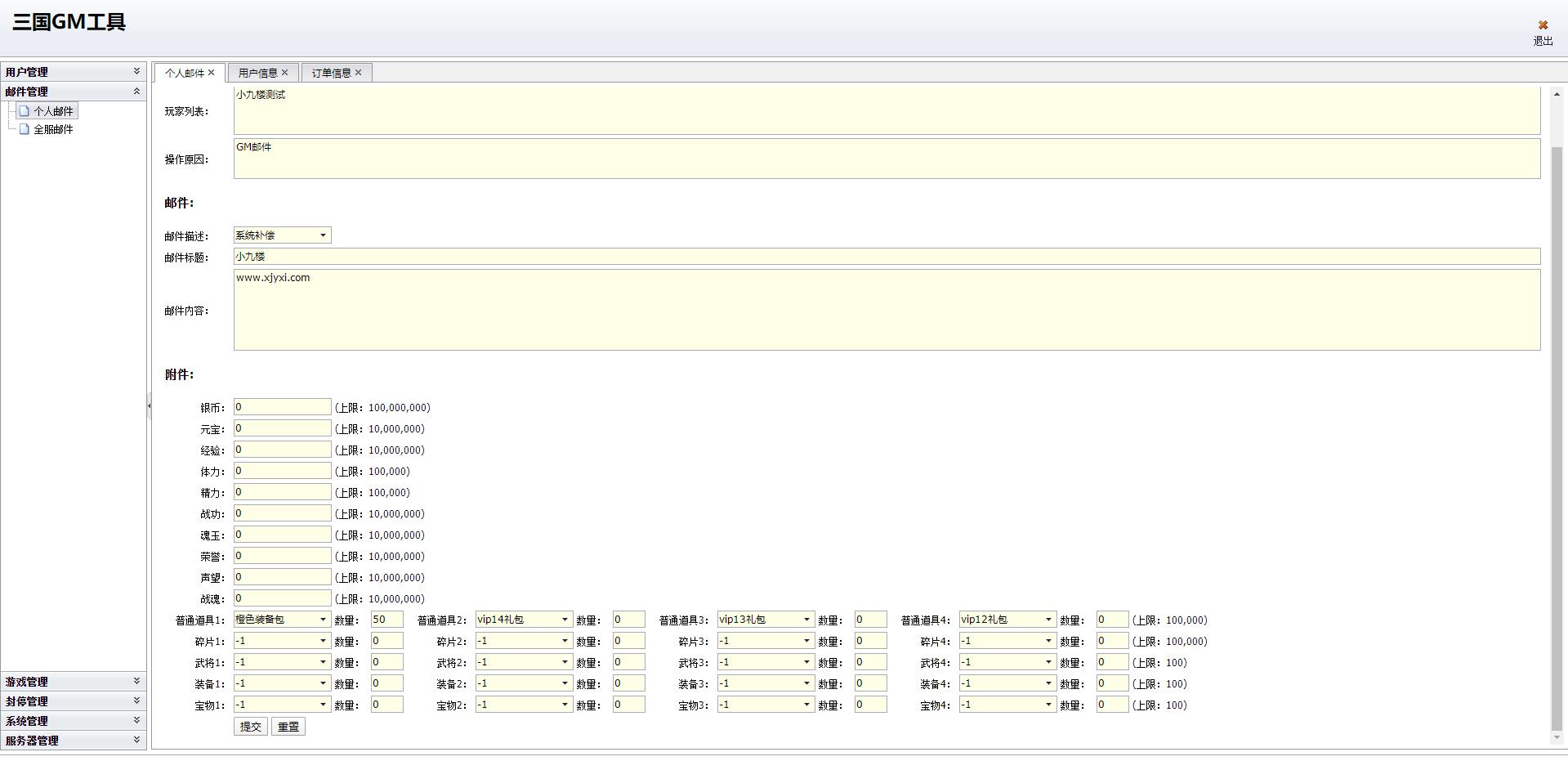Select 个人邮件 item in sidebar tree
The width and height of the screenshot is (1568, 761).
(x=53, y=111)
